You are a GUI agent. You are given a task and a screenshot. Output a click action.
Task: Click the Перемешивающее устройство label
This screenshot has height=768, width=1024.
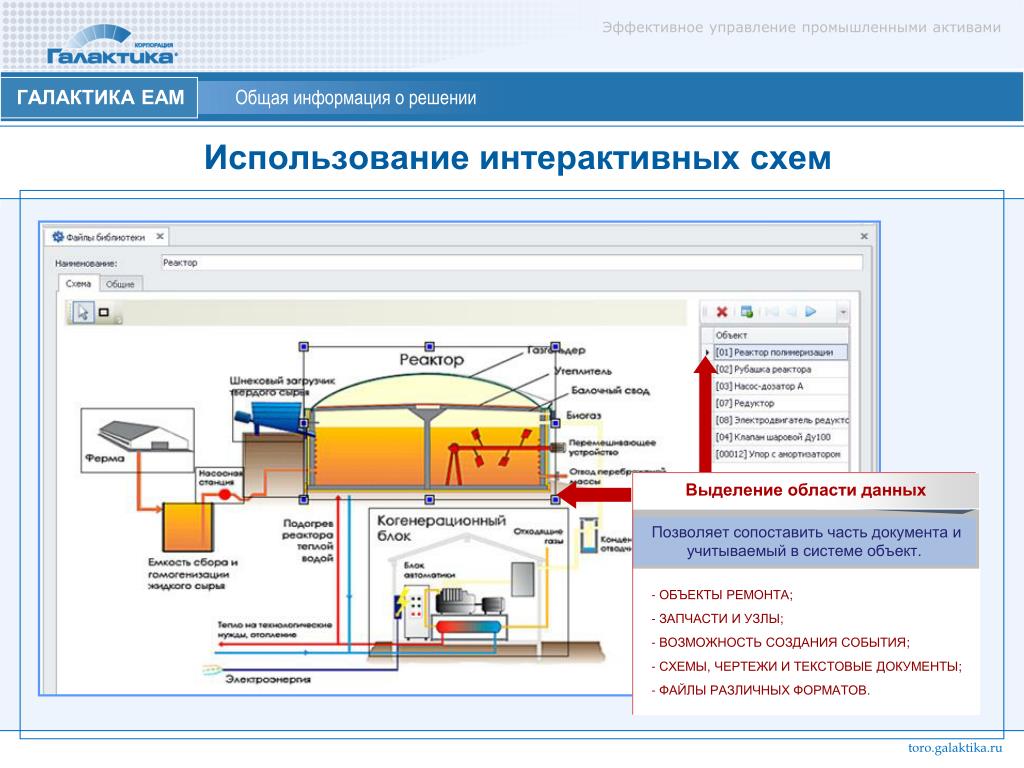click(612, 447)
